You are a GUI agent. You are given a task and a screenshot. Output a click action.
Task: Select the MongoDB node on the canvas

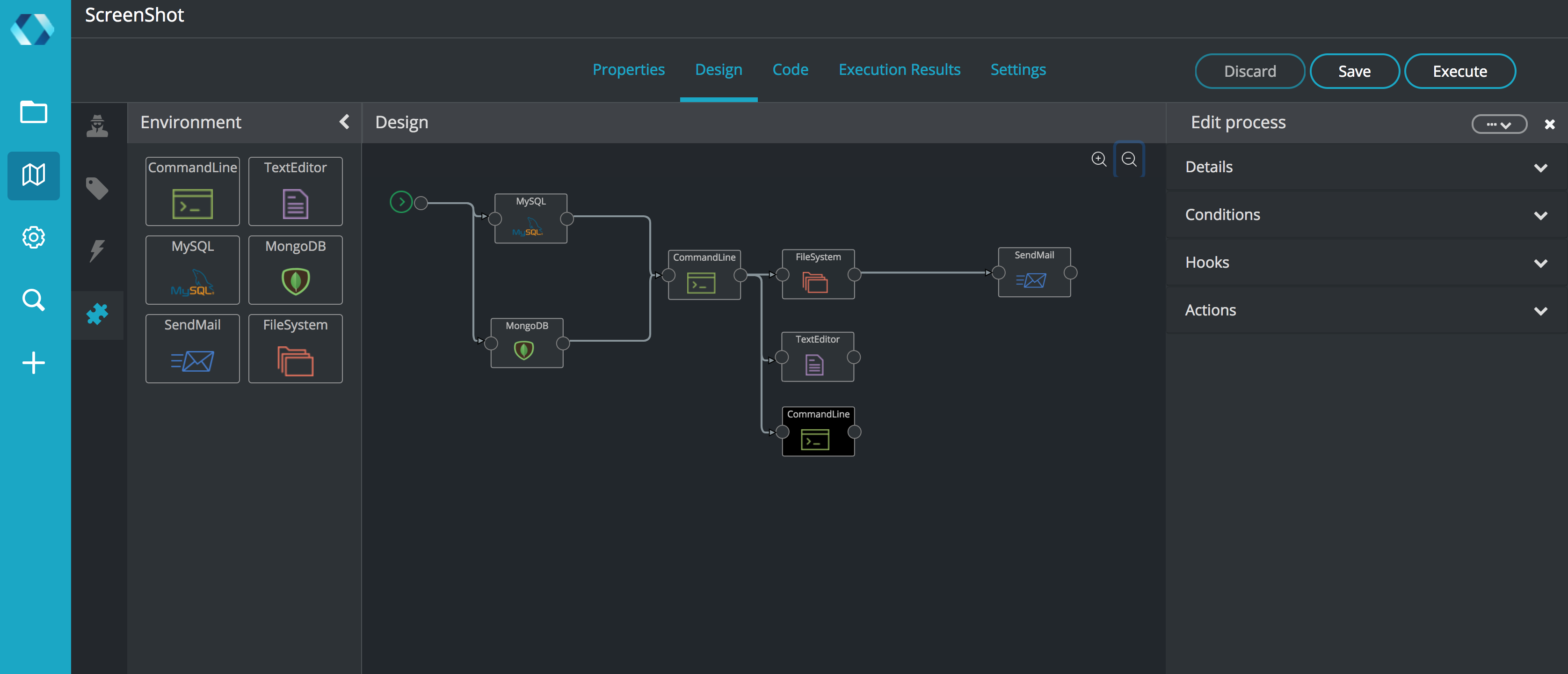(527, 343)
